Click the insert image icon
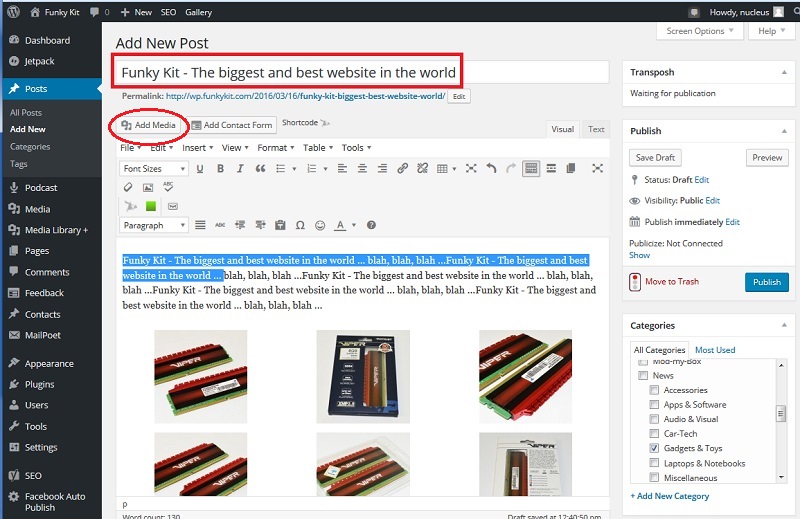 point(148,187)
